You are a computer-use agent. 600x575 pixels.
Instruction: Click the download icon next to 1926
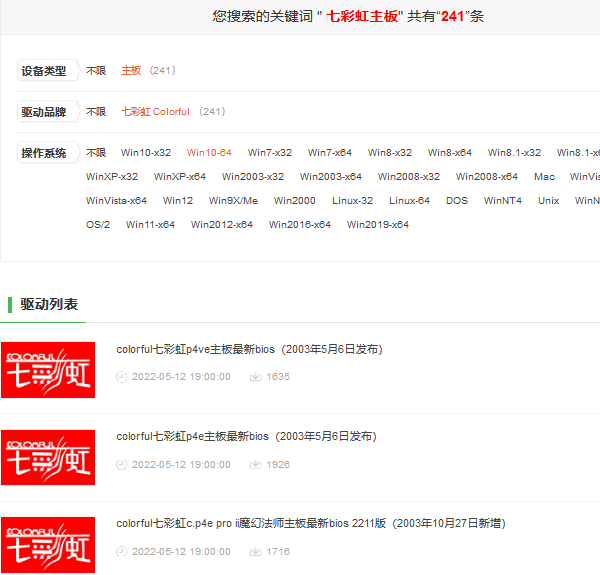pos(255,464)
